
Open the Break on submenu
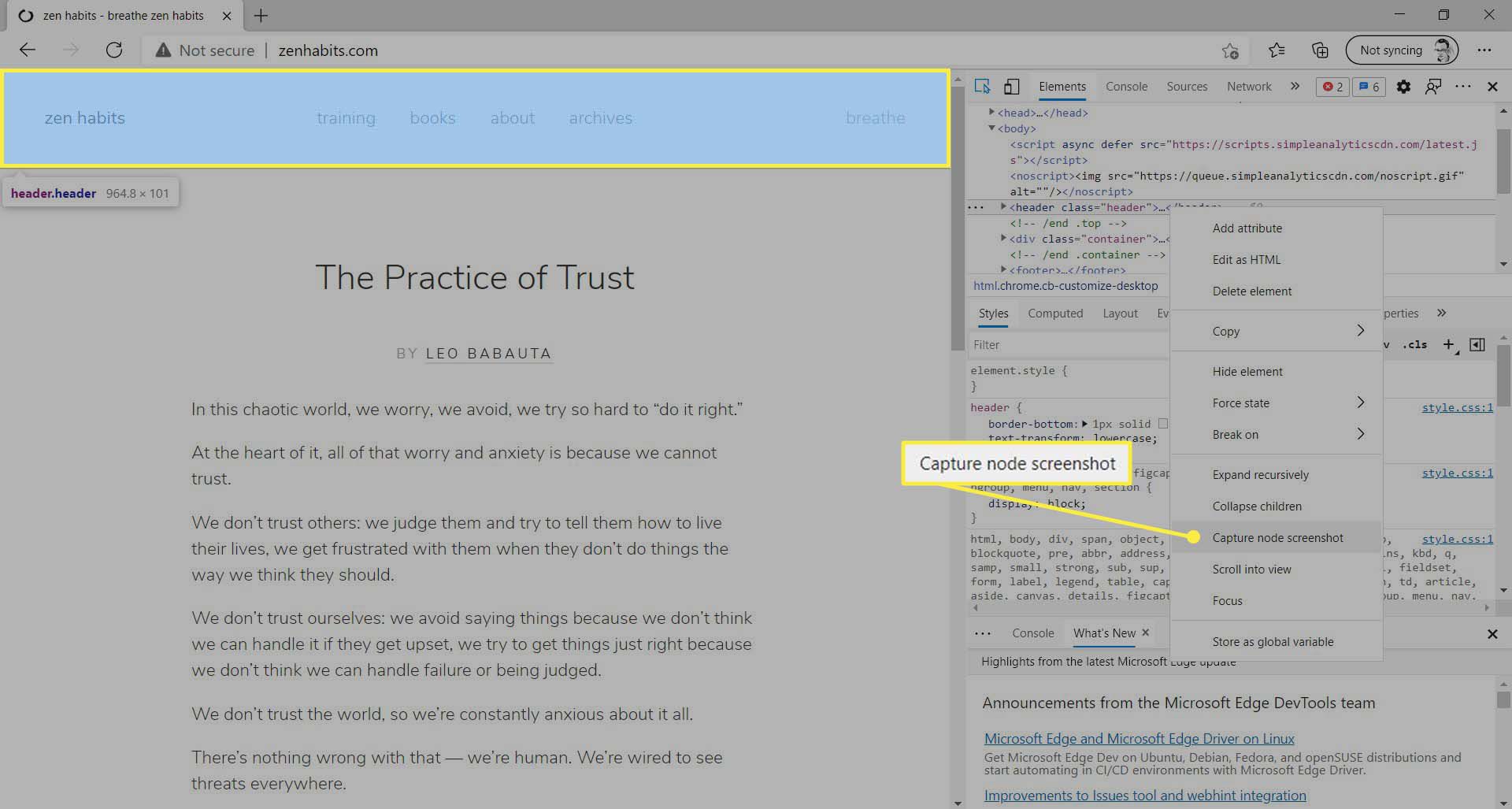pos(1276,435)
